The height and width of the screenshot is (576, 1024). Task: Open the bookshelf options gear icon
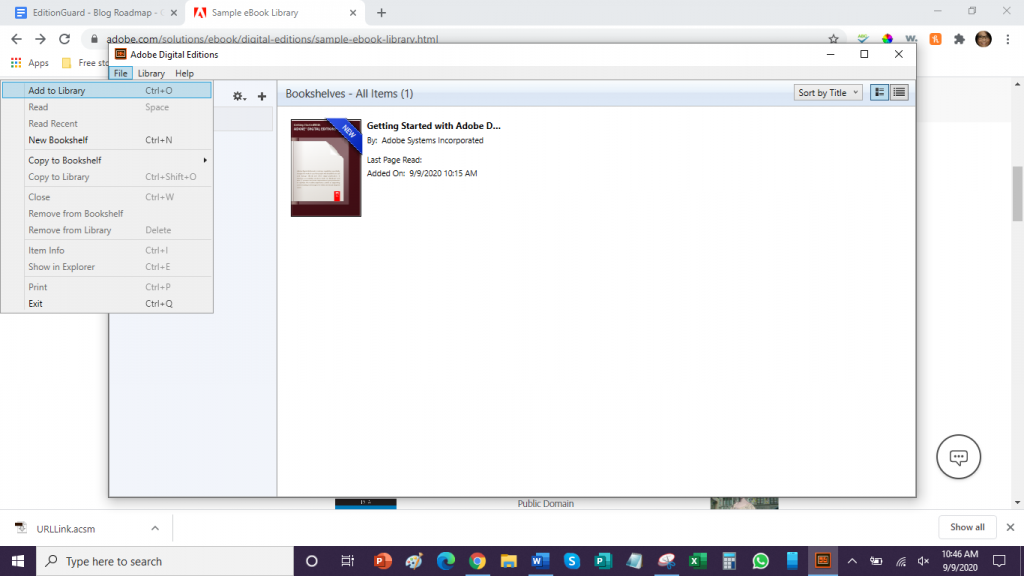click(239, 96)
